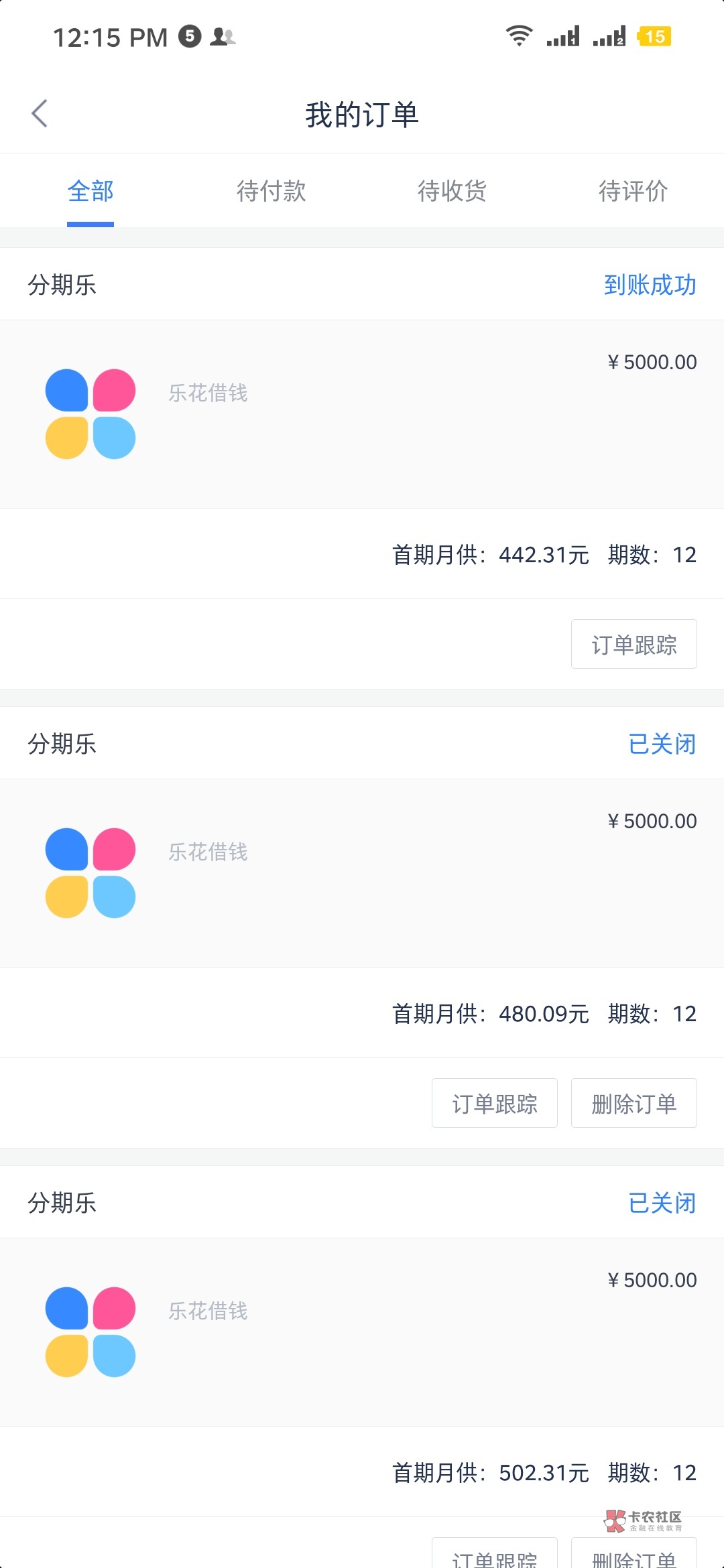The height and width of the screenshot is (1568, 724).
Task: Open the first 分期乐 merchant header
Action: pos(62,285)
